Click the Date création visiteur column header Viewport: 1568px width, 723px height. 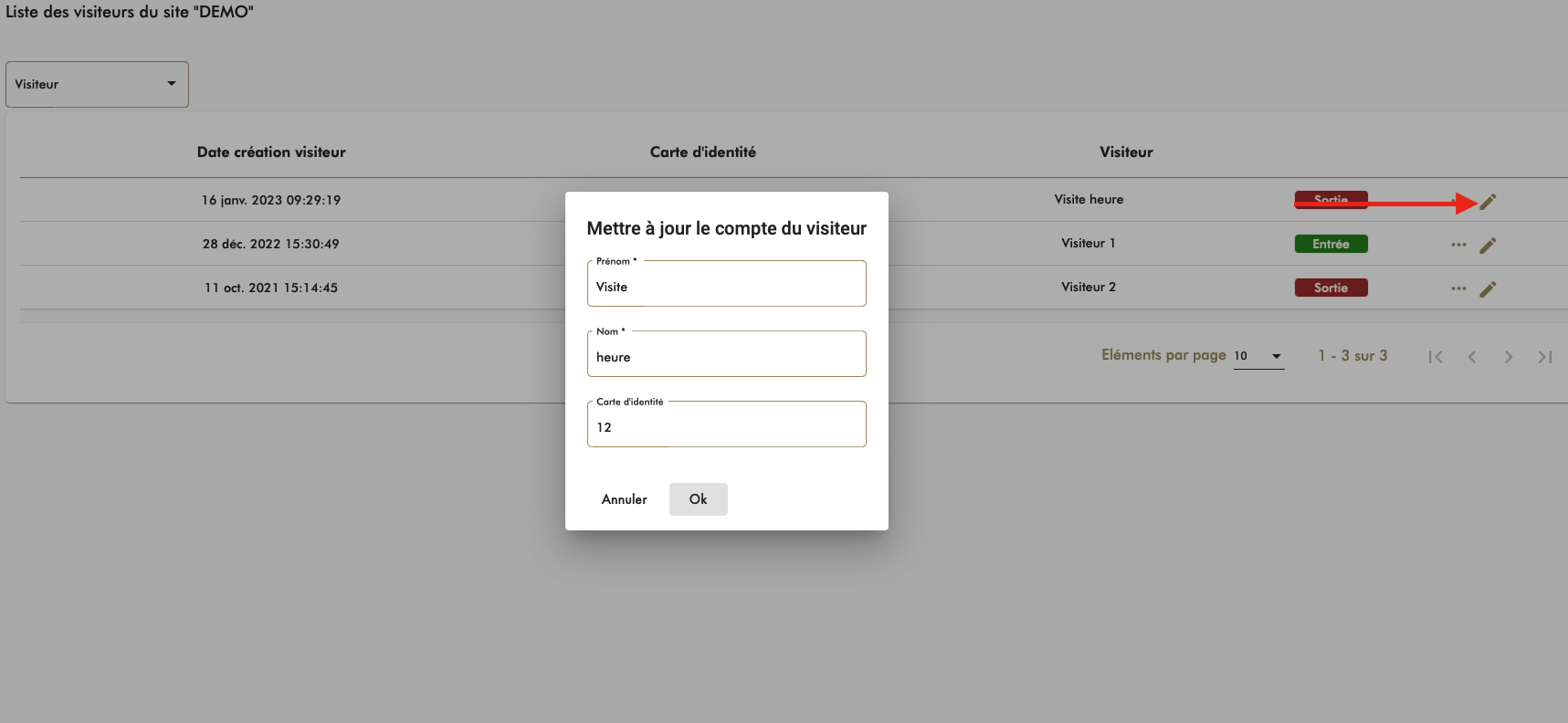pyautogui.click(x=271, y=152)
